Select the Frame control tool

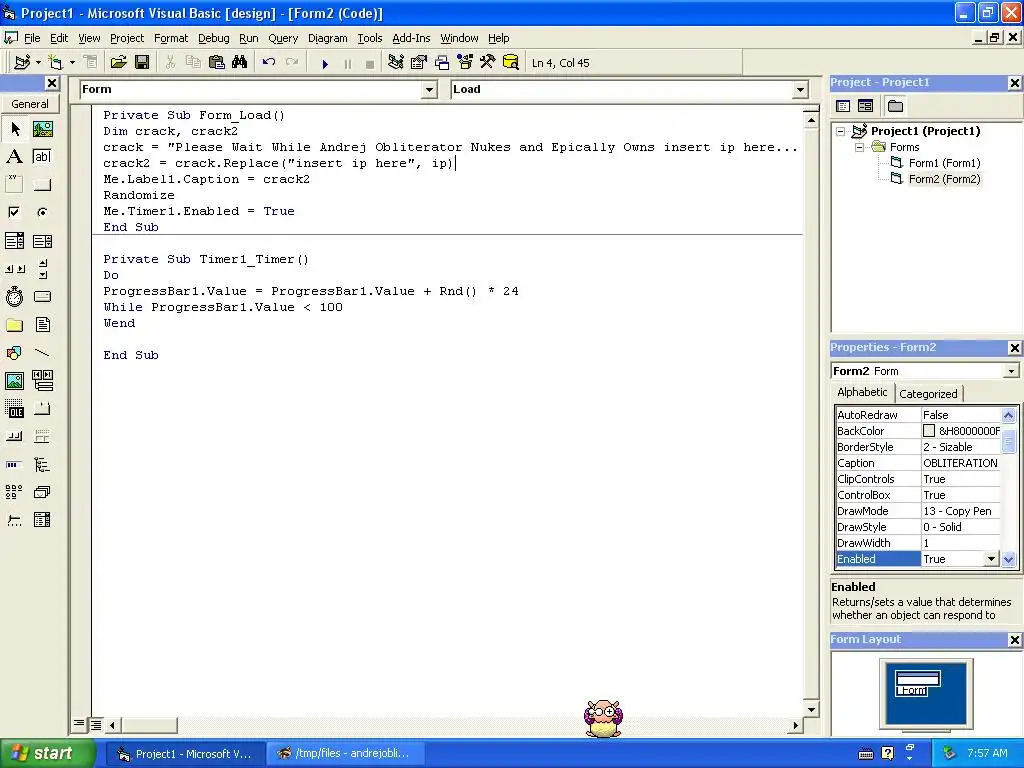coord(14,185)
